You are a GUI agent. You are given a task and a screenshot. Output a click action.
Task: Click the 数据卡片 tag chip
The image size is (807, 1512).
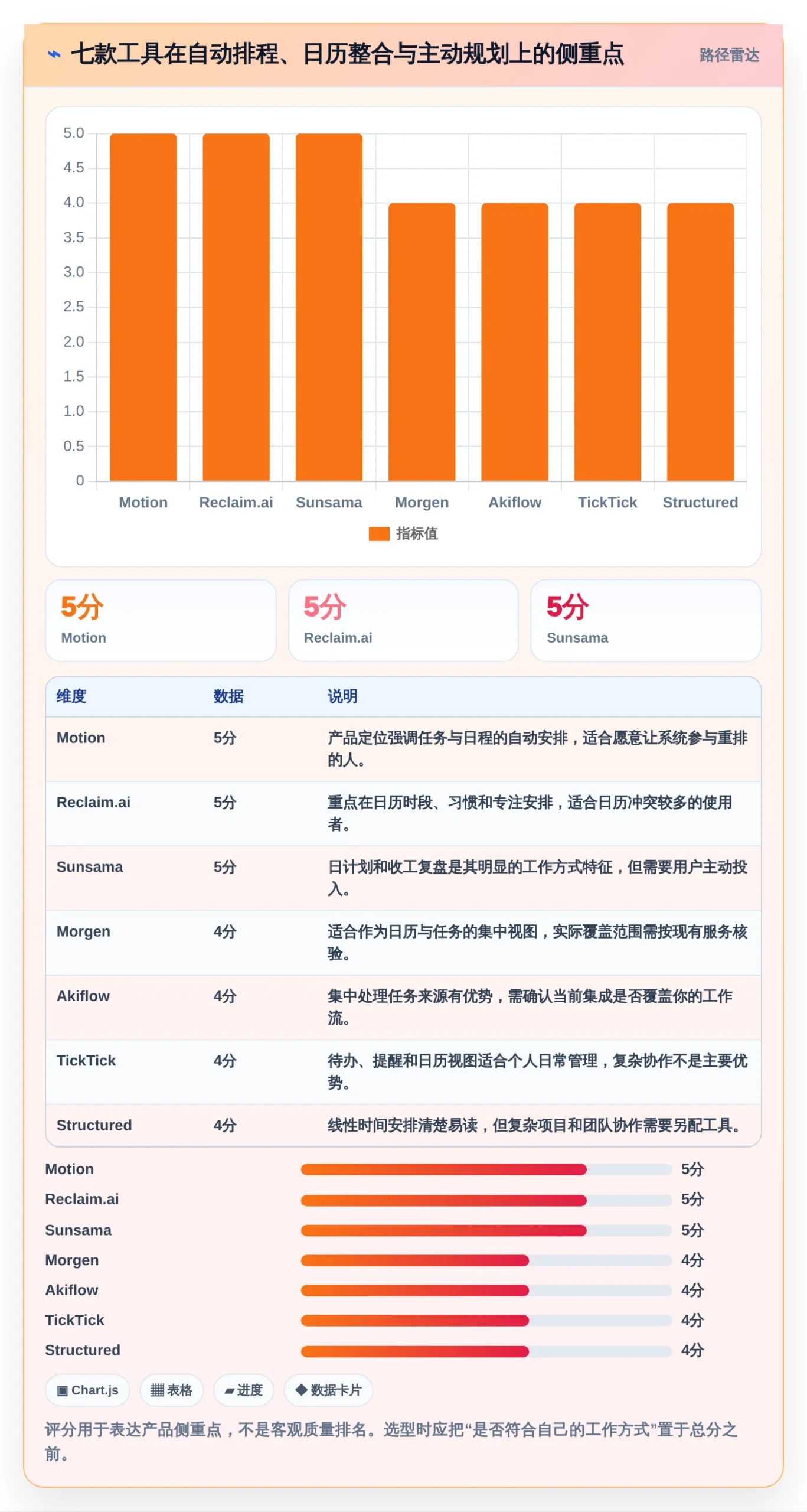coord(328,1390)
